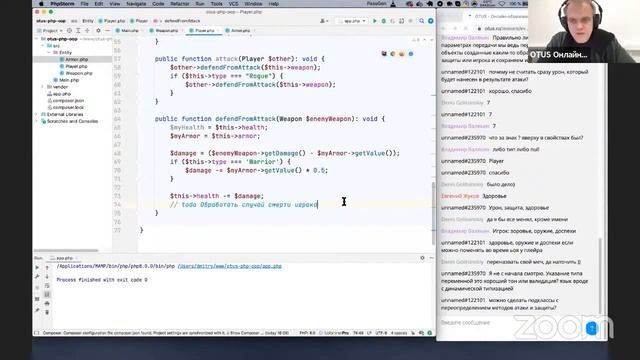This screenshot has height=360, width=640.
Task: Send chat message with blue button
Action: point(591,328)
